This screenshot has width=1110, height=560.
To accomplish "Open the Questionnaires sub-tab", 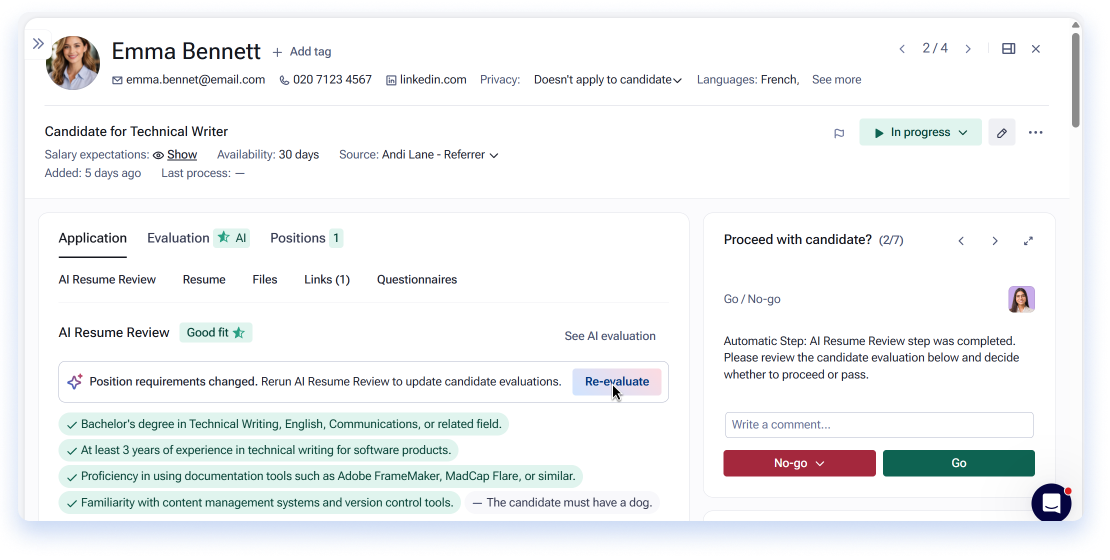I will pos(417,280).
